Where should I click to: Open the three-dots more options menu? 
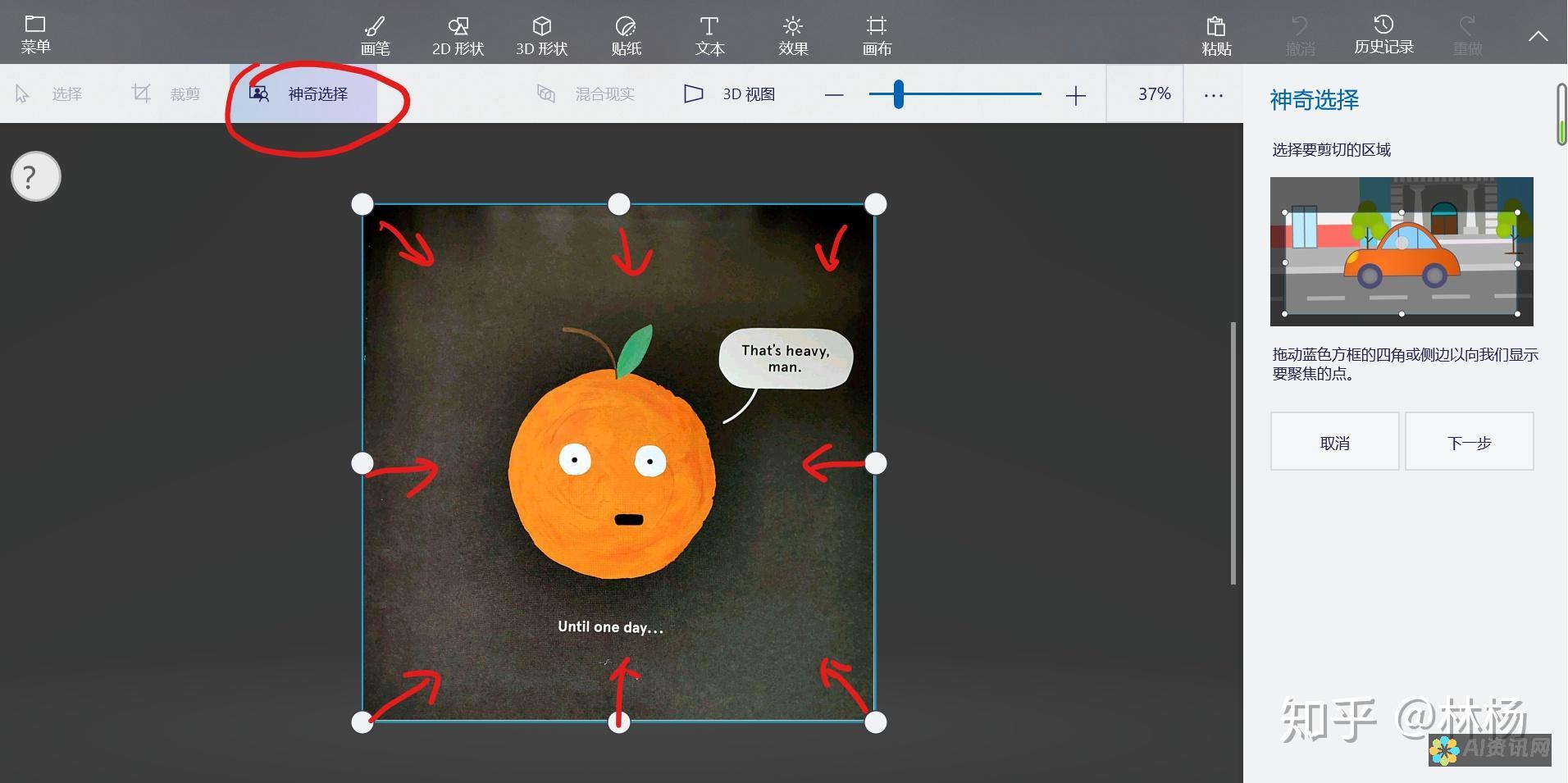pyautogui.click(x=1213, y=95)
